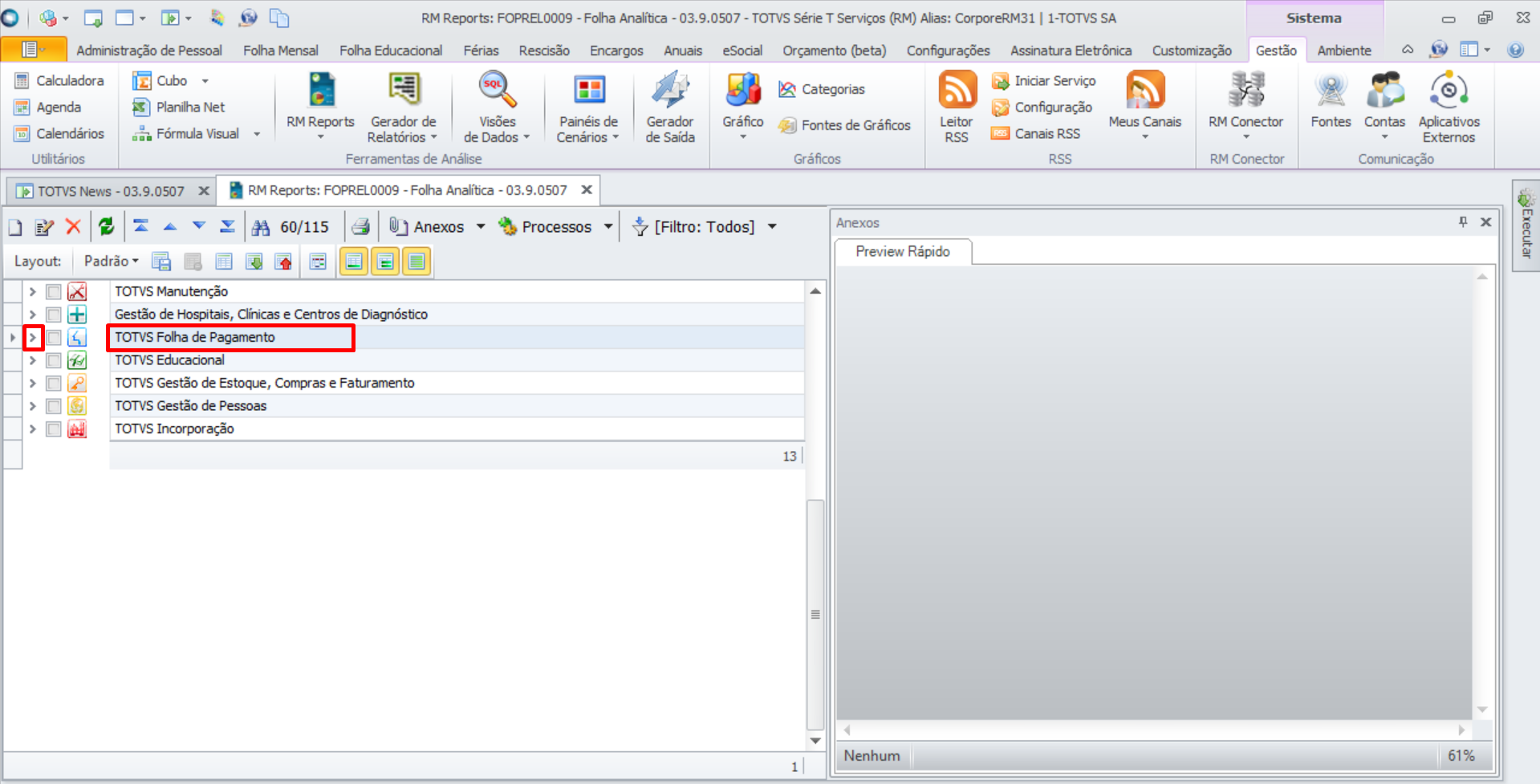Open Planilha Net
The width and height of the screenshot is (1540, 784).
(x=179, y=107)
